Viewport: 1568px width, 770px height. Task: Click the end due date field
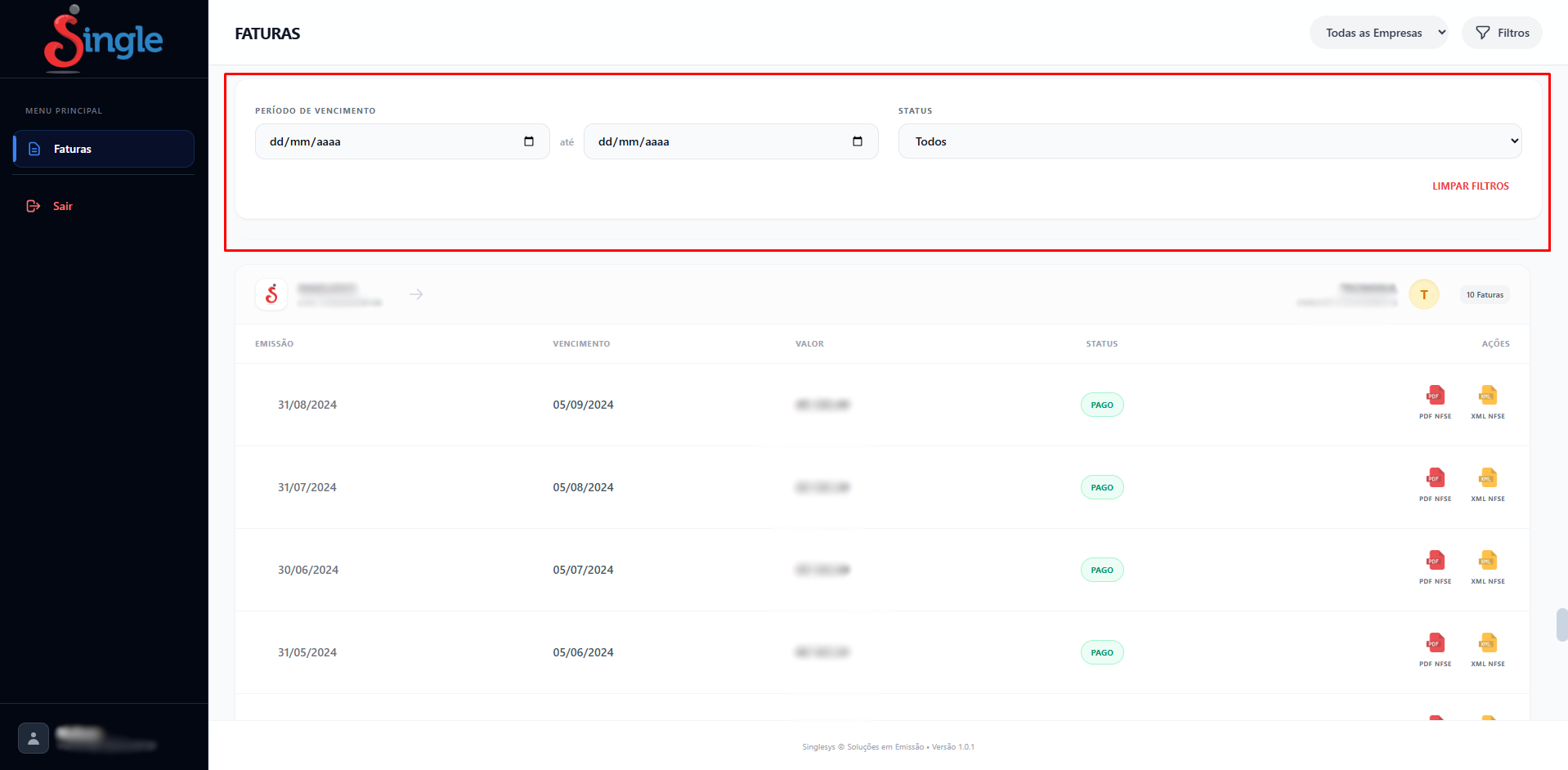(x=731, y=141)
